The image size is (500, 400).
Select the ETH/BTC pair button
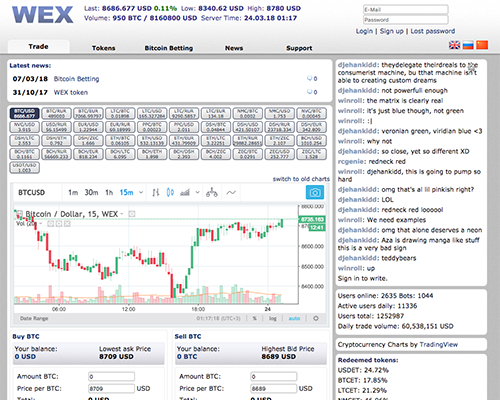(x=120, y=140)
